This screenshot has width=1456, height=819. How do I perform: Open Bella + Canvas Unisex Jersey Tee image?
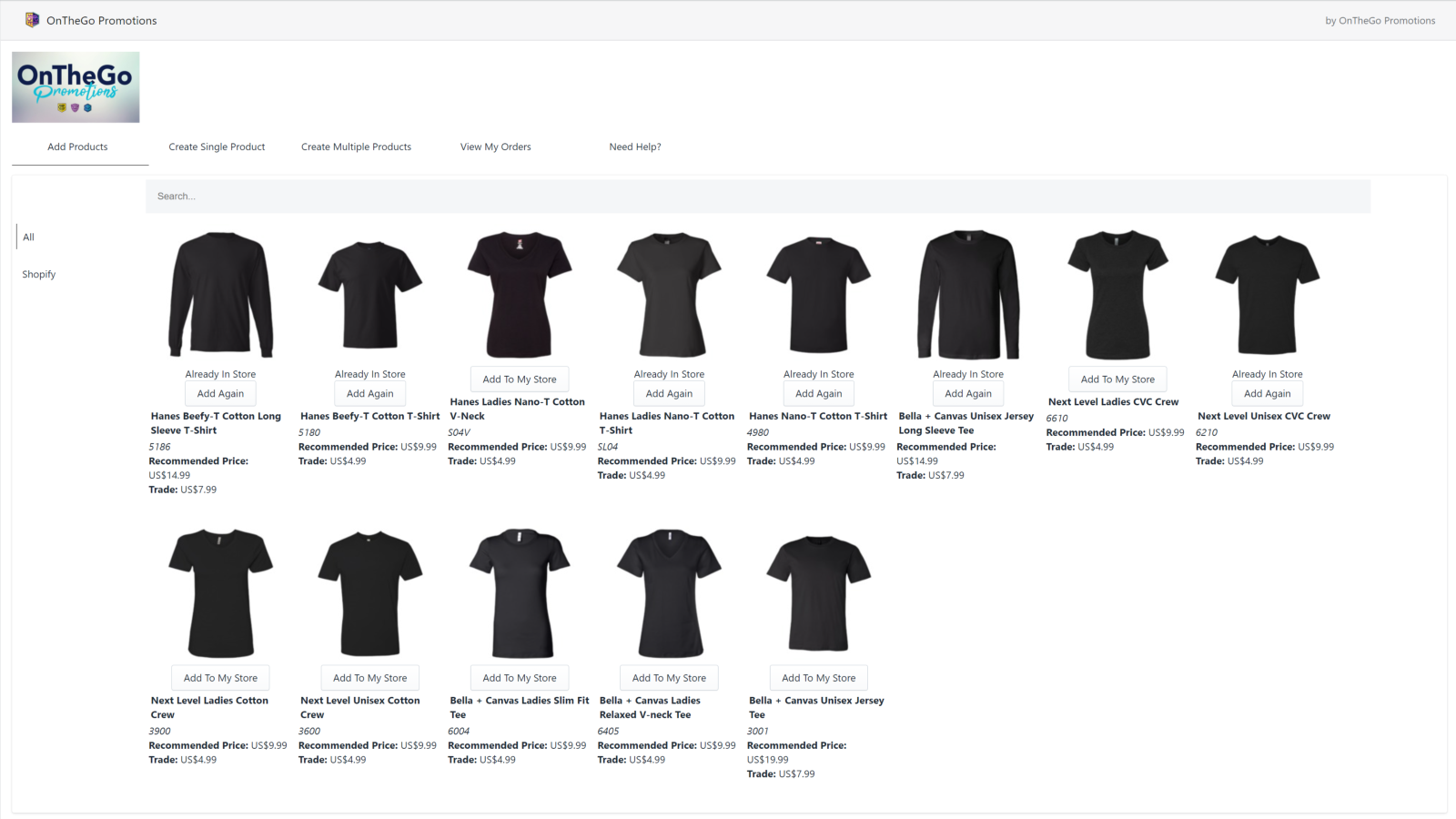click(818, 593)
